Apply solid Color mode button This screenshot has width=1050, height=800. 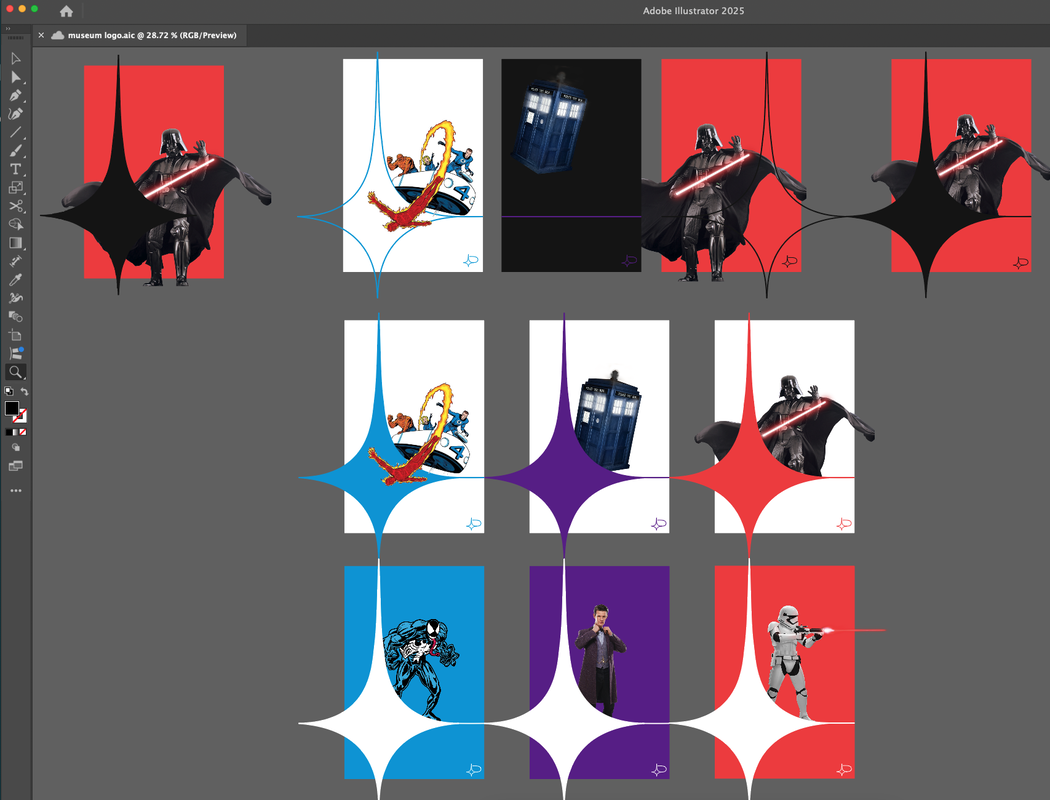9,432
